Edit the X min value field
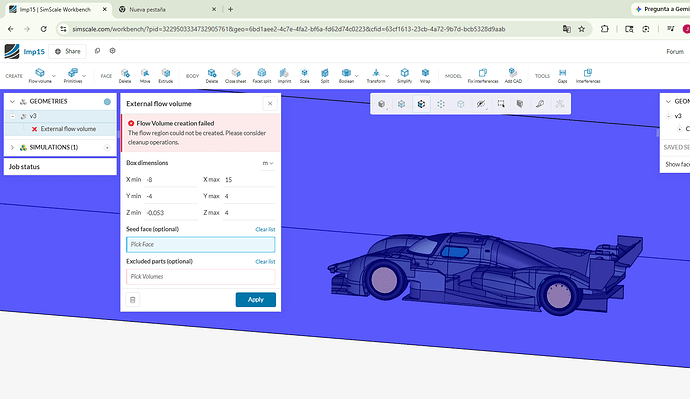 point(171,179)
